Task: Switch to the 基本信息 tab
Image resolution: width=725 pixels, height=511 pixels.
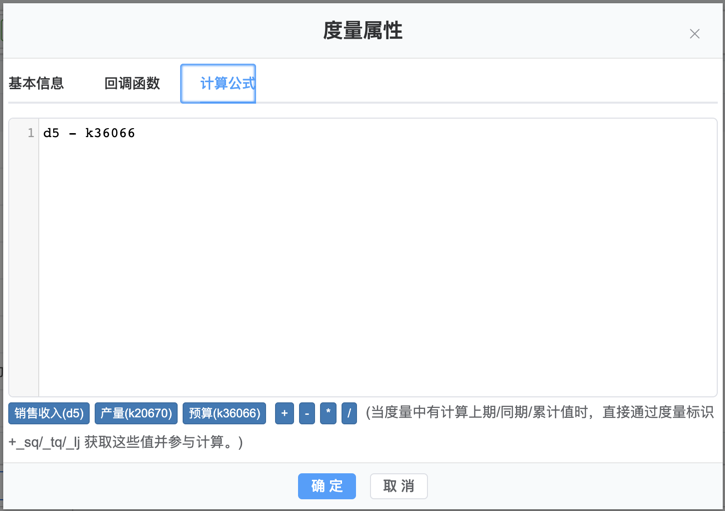Action: pos(36,84)
